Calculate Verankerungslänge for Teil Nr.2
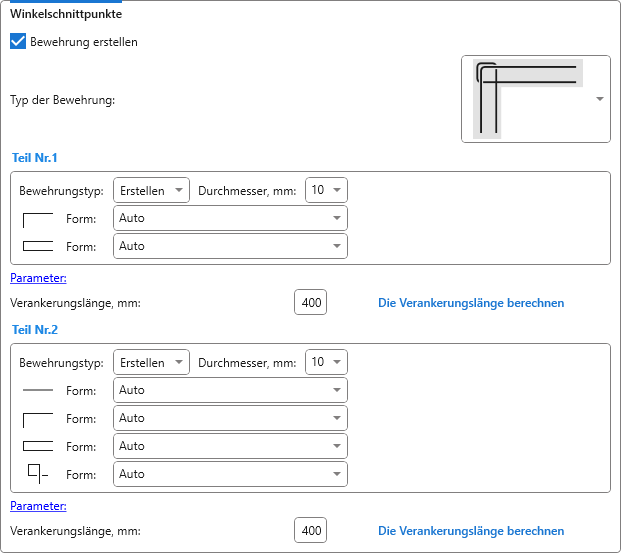Screen dimensions: 621x553 [470, 531]
